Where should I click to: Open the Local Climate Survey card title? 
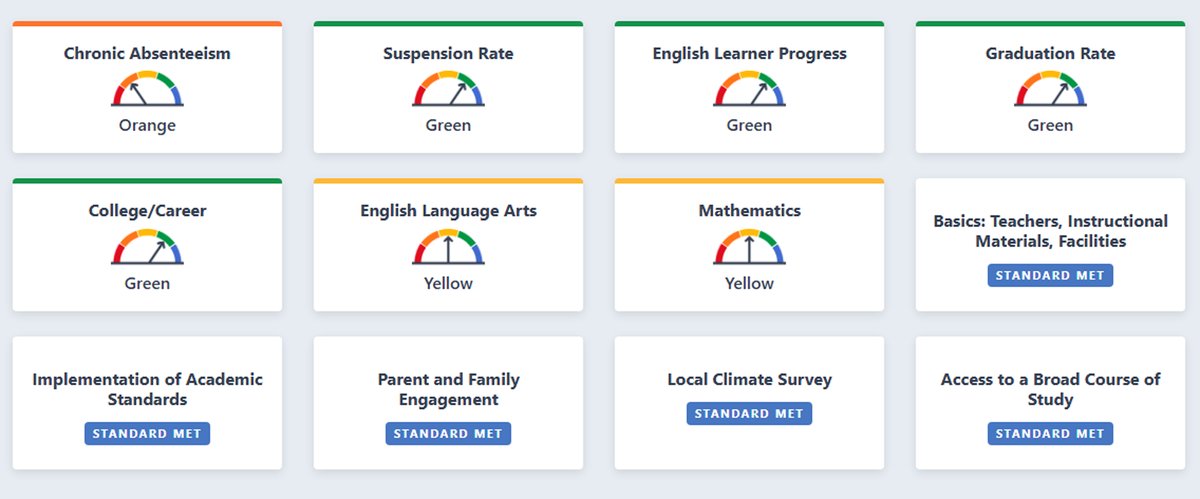(749, 380)
